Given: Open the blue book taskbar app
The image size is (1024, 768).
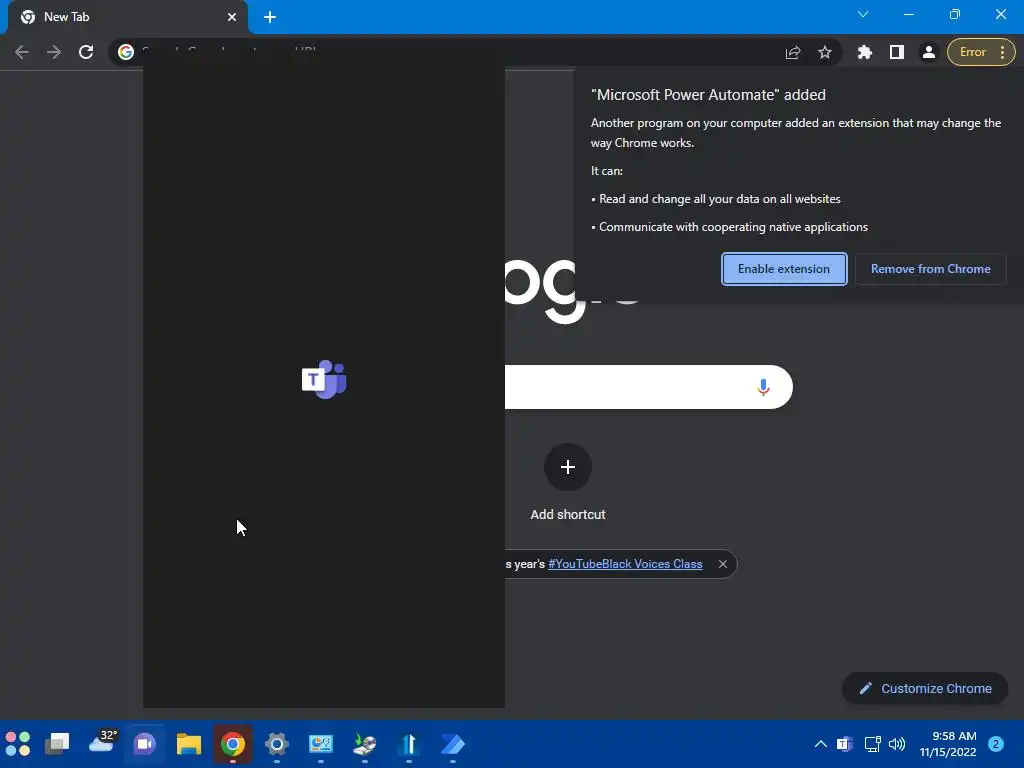Looking at the screenshot, I should pyautogui.click(x=409, y=744).
